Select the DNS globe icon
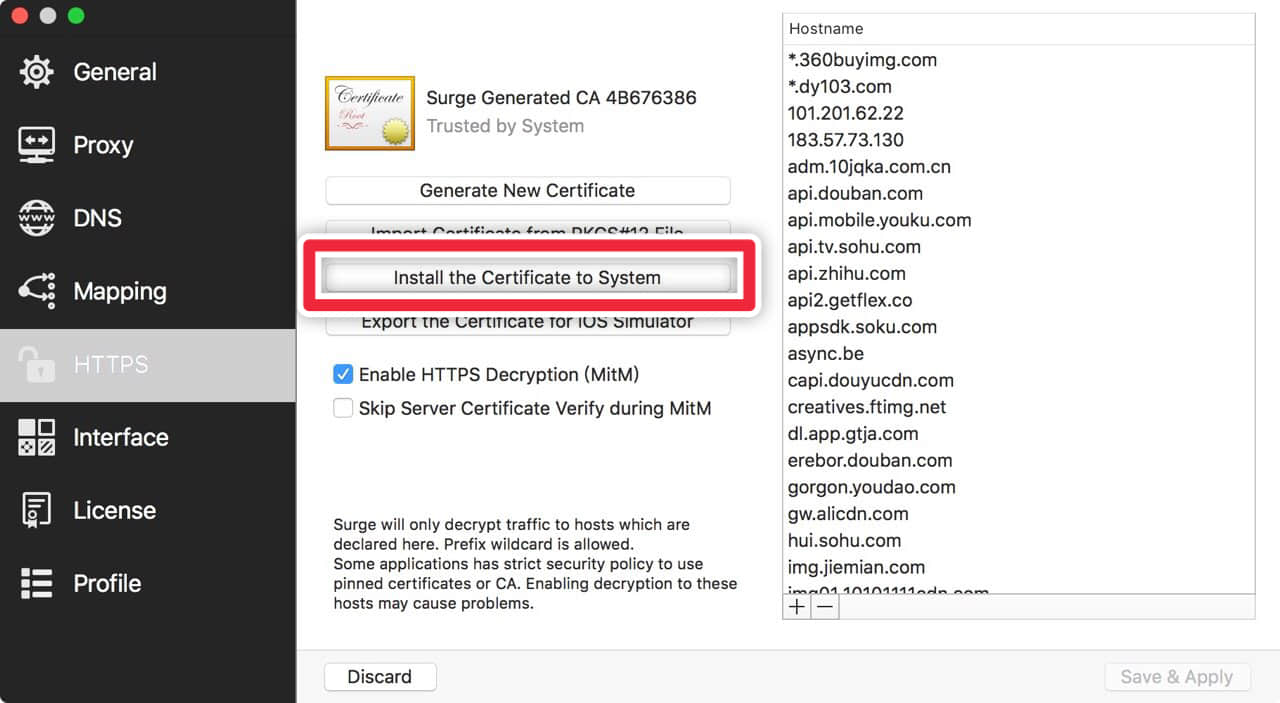Screen dimensions: 1280x703 coord(37,218)
